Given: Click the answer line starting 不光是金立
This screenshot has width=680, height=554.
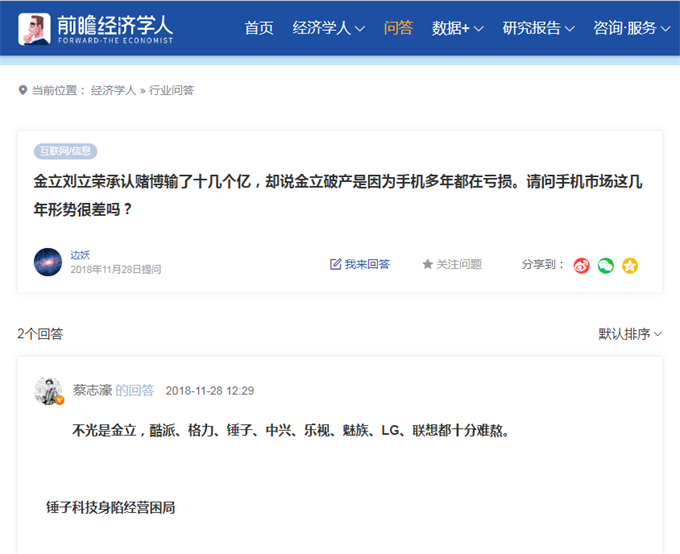Looking at the screenshot, I should click(291, 430).
